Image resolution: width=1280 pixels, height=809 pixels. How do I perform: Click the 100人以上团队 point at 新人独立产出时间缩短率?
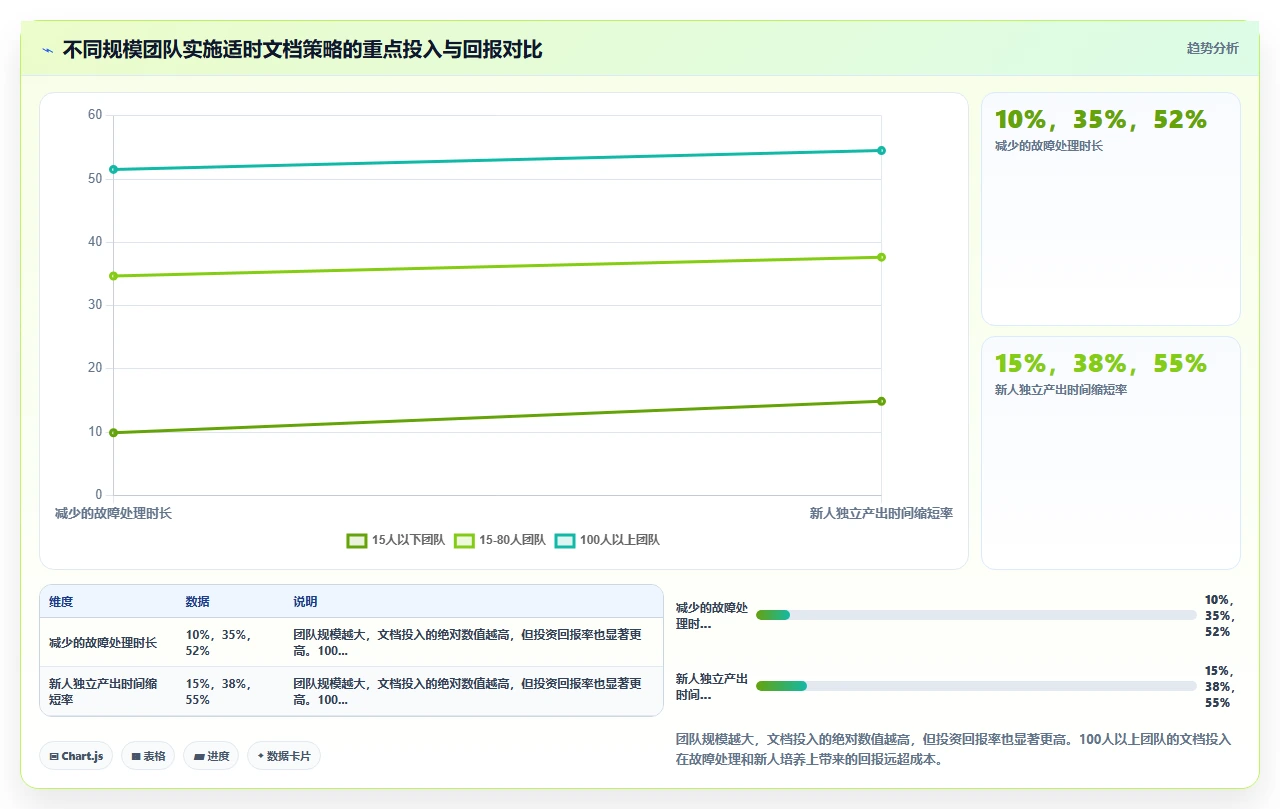click(x=881, y=150)
